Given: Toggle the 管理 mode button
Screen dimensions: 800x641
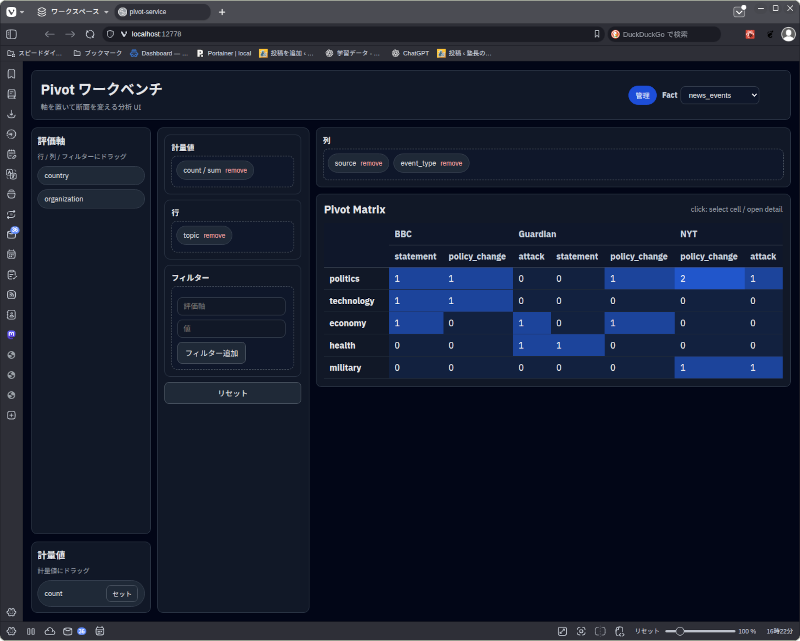Looking at the screenshot, I should pyautogui.click(x=642, y=95).
